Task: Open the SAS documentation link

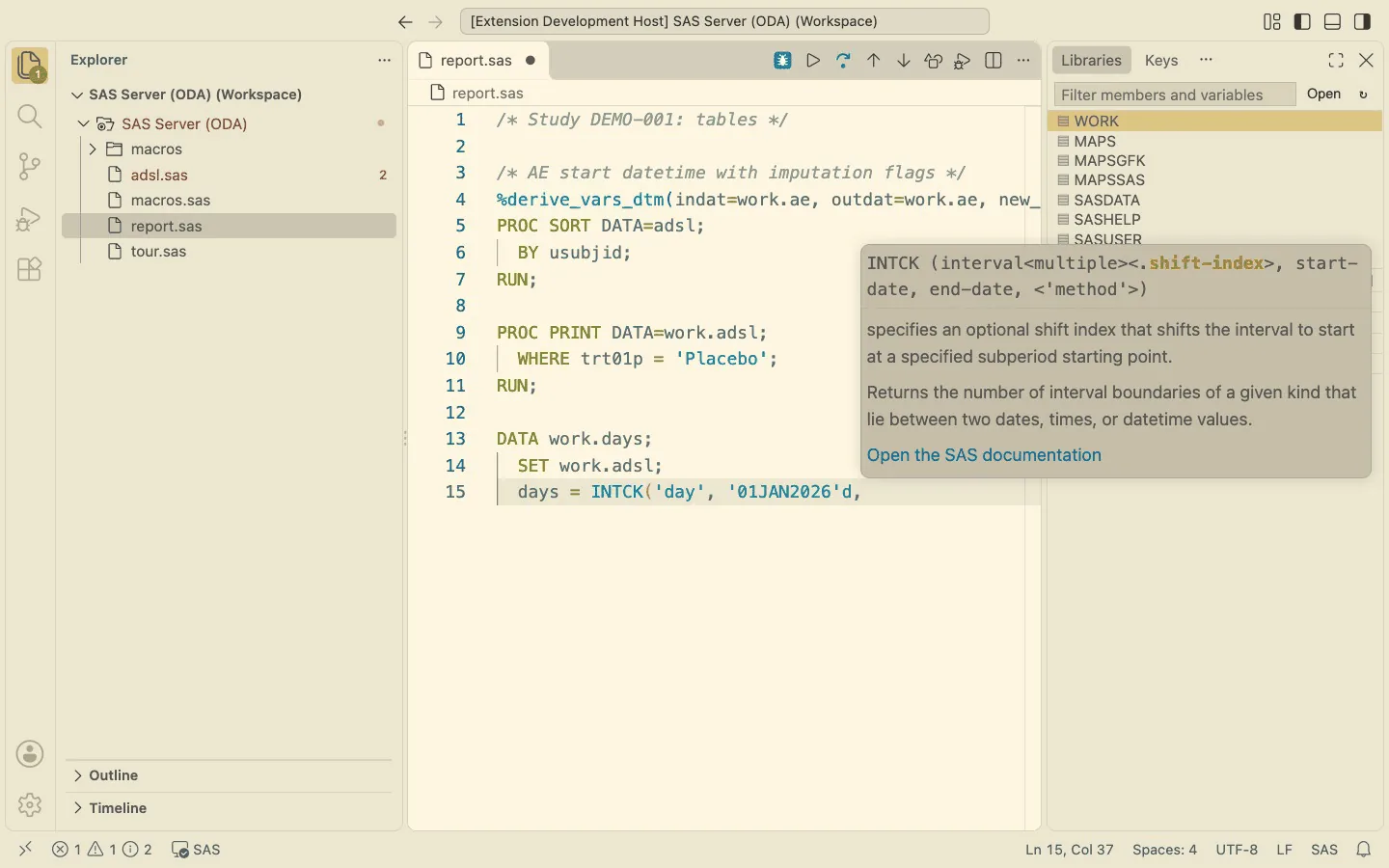Action: pos(984,455)
